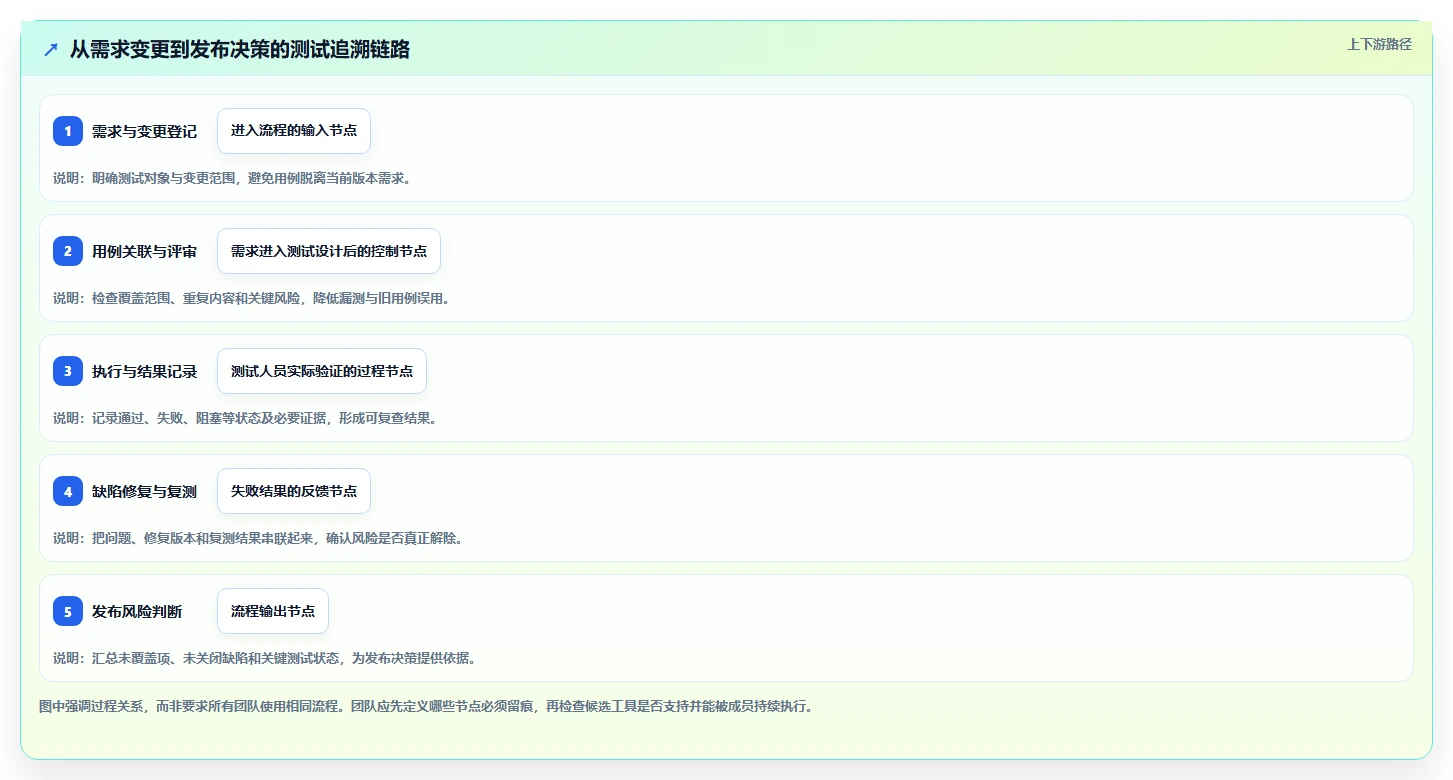
Task: Select the 执行与结果记录 step heading
Action: [x=144, y=371]
